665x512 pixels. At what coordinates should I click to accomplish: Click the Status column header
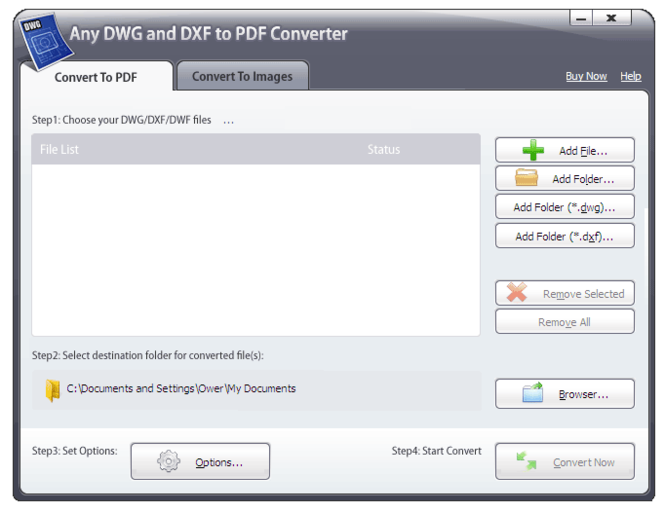(x=383, y=149)
